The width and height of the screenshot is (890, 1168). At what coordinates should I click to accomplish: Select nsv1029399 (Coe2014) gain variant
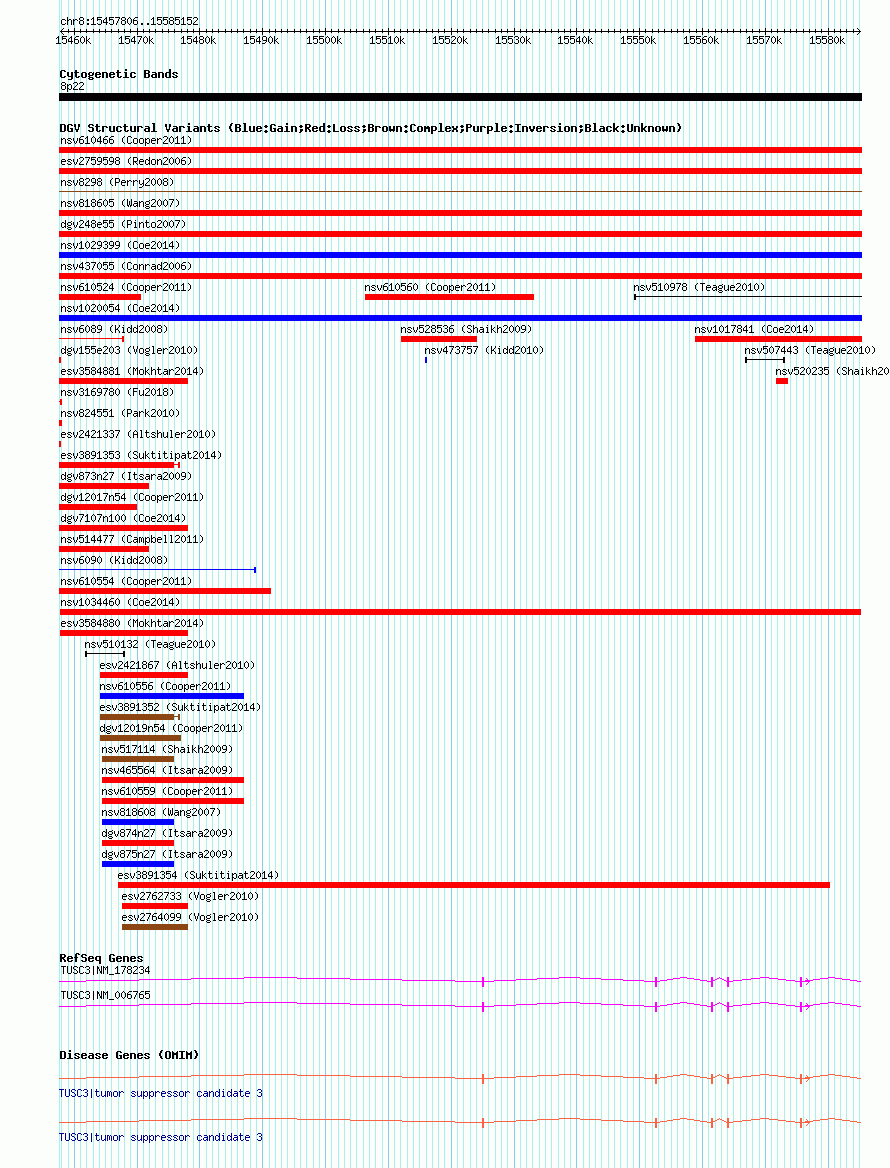click(x=120, y=244)
